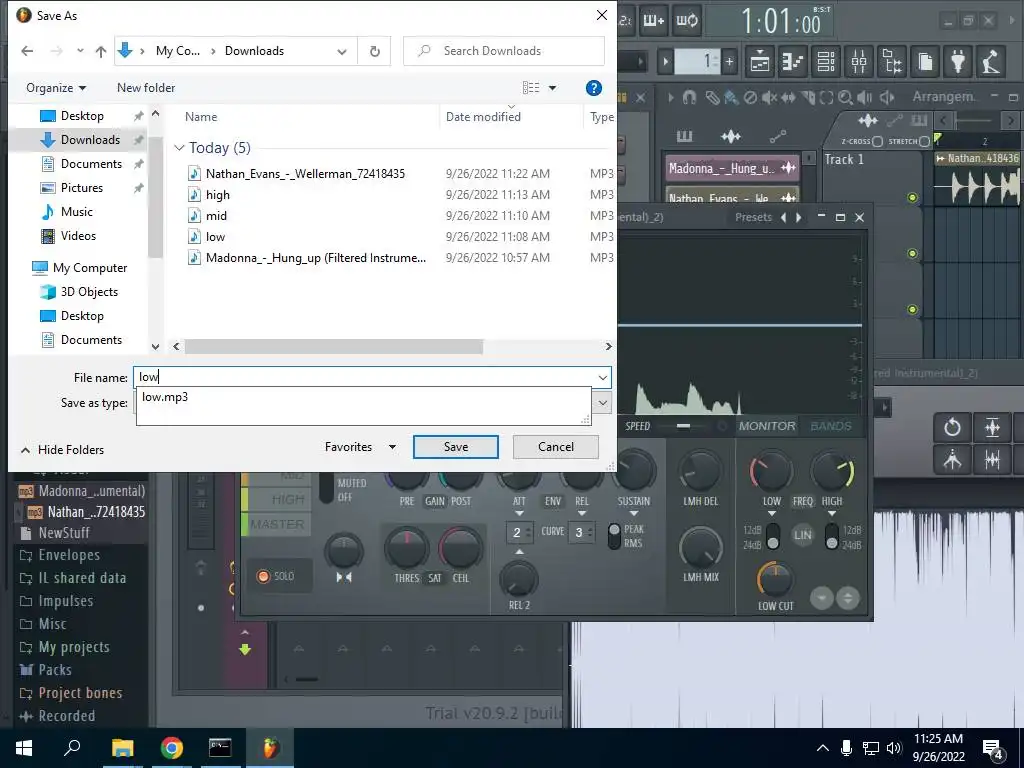The height and width of the screenshot is (768, 1024).
Task: Flip the MUTED/OFF switch in Maximus
Action: click(x=326, y=490)
